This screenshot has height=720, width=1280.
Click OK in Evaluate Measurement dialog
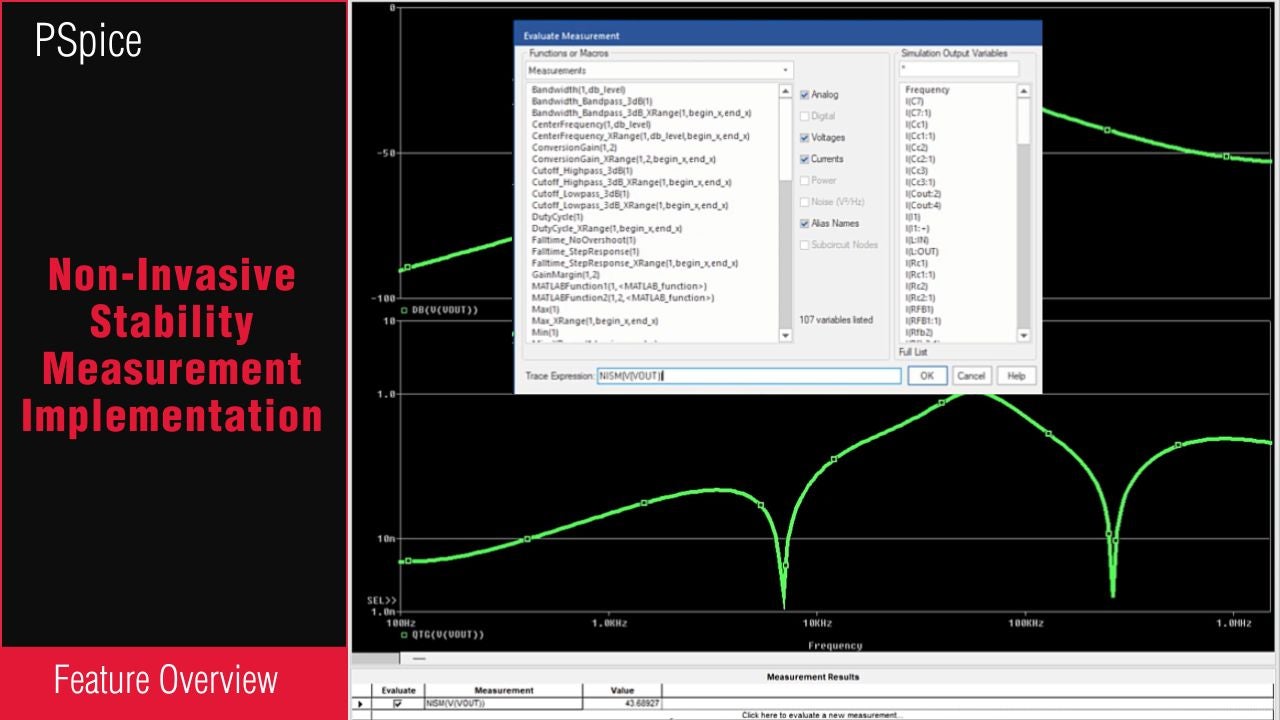coord(927,376)
